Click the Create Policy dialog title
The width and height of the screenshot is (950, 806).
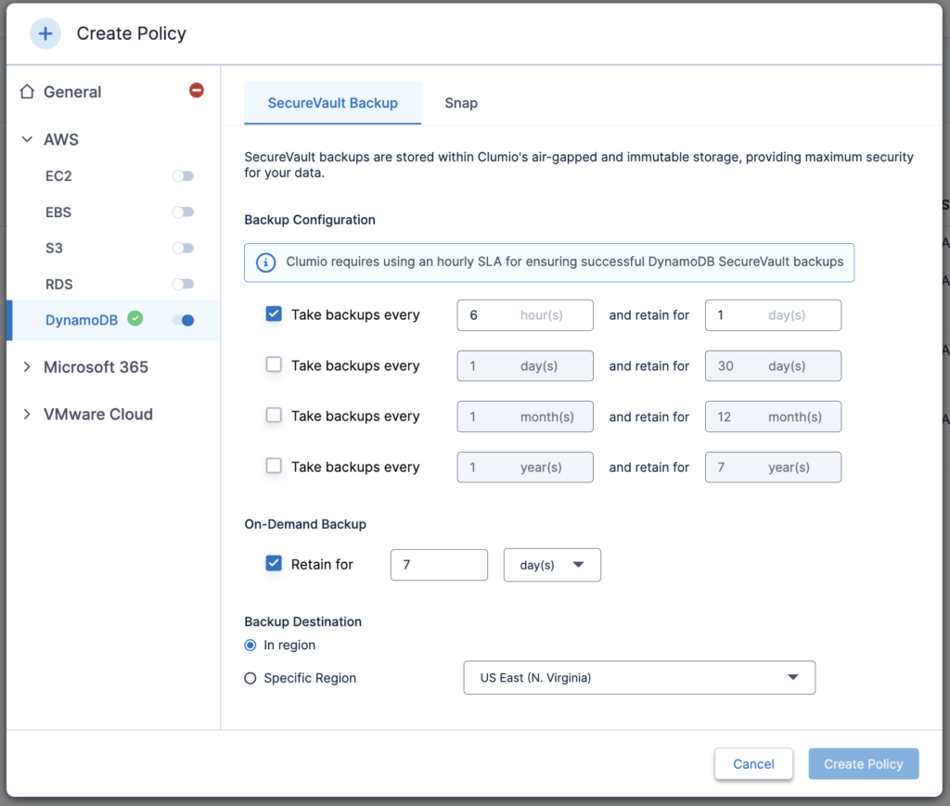tap(131, 33)
